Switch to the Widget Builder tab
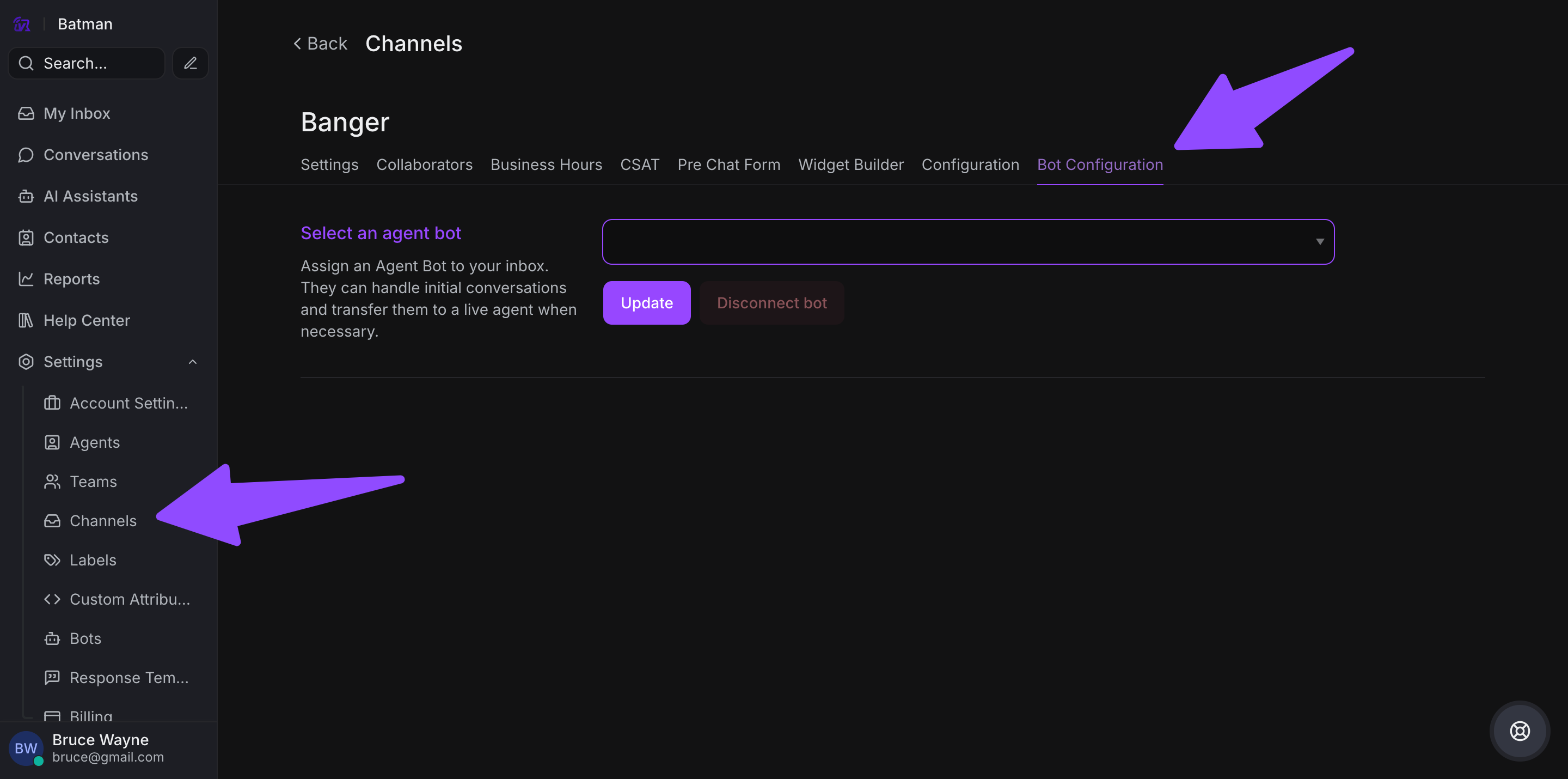Screen dimensions: 1568x779 pyautogui.click(x=850, y=165)
